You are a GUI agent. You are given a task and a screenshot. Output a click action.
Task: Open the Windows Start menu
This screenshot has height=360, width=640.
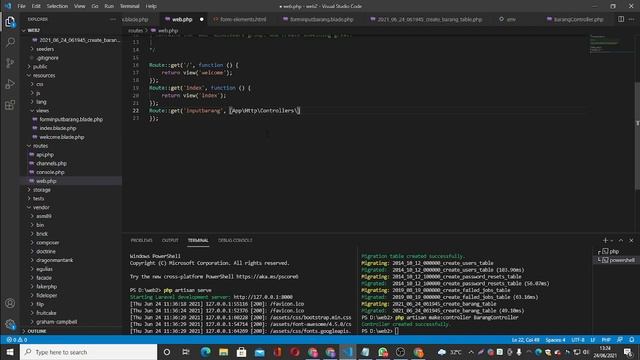tap(10, 352)
